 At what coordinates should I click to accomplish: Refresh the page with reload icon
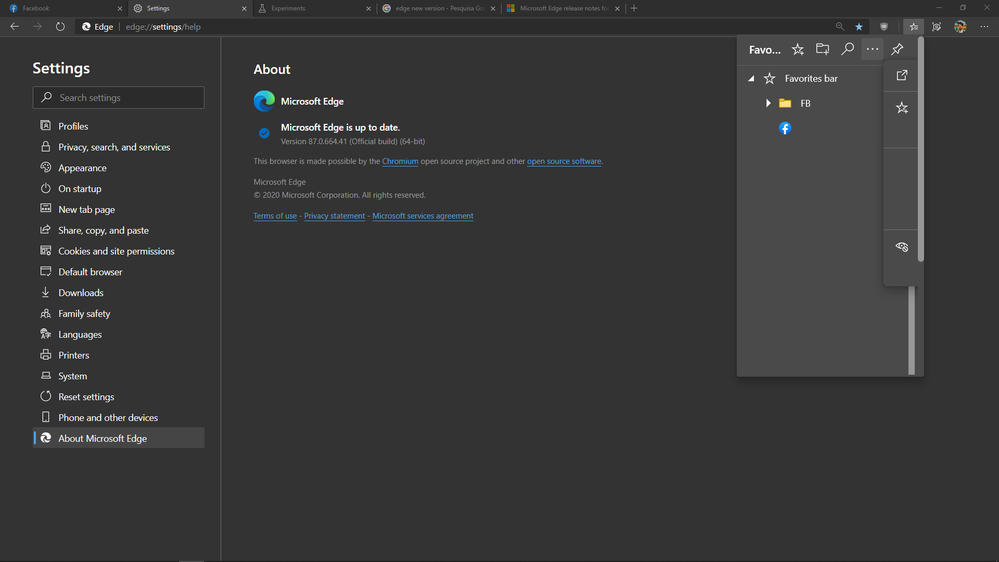click(60, 27)
